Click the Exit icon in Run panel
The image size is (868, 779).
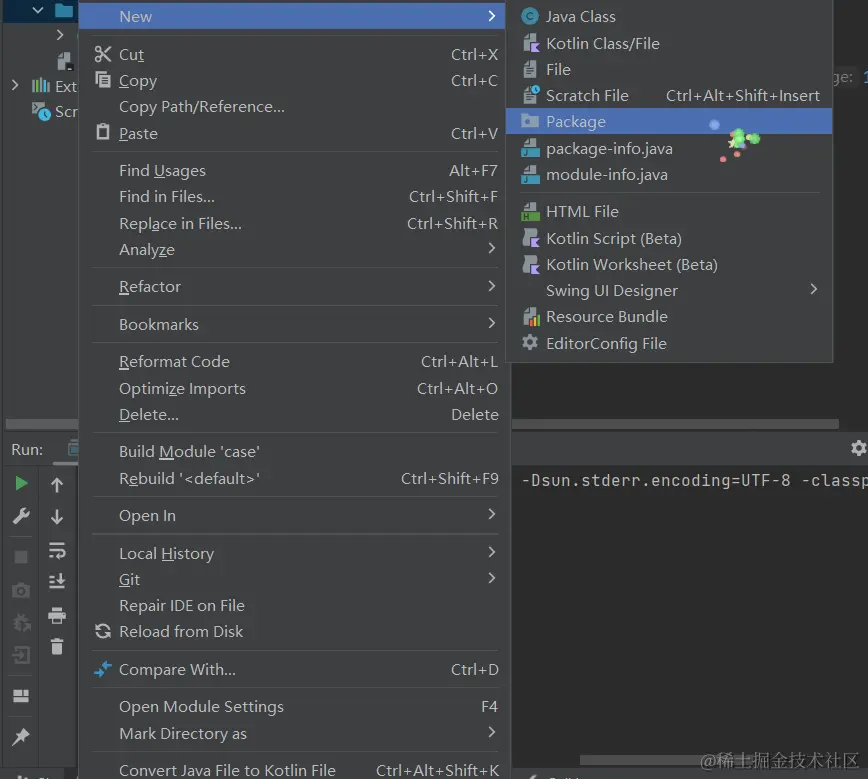tap(21, 656)
